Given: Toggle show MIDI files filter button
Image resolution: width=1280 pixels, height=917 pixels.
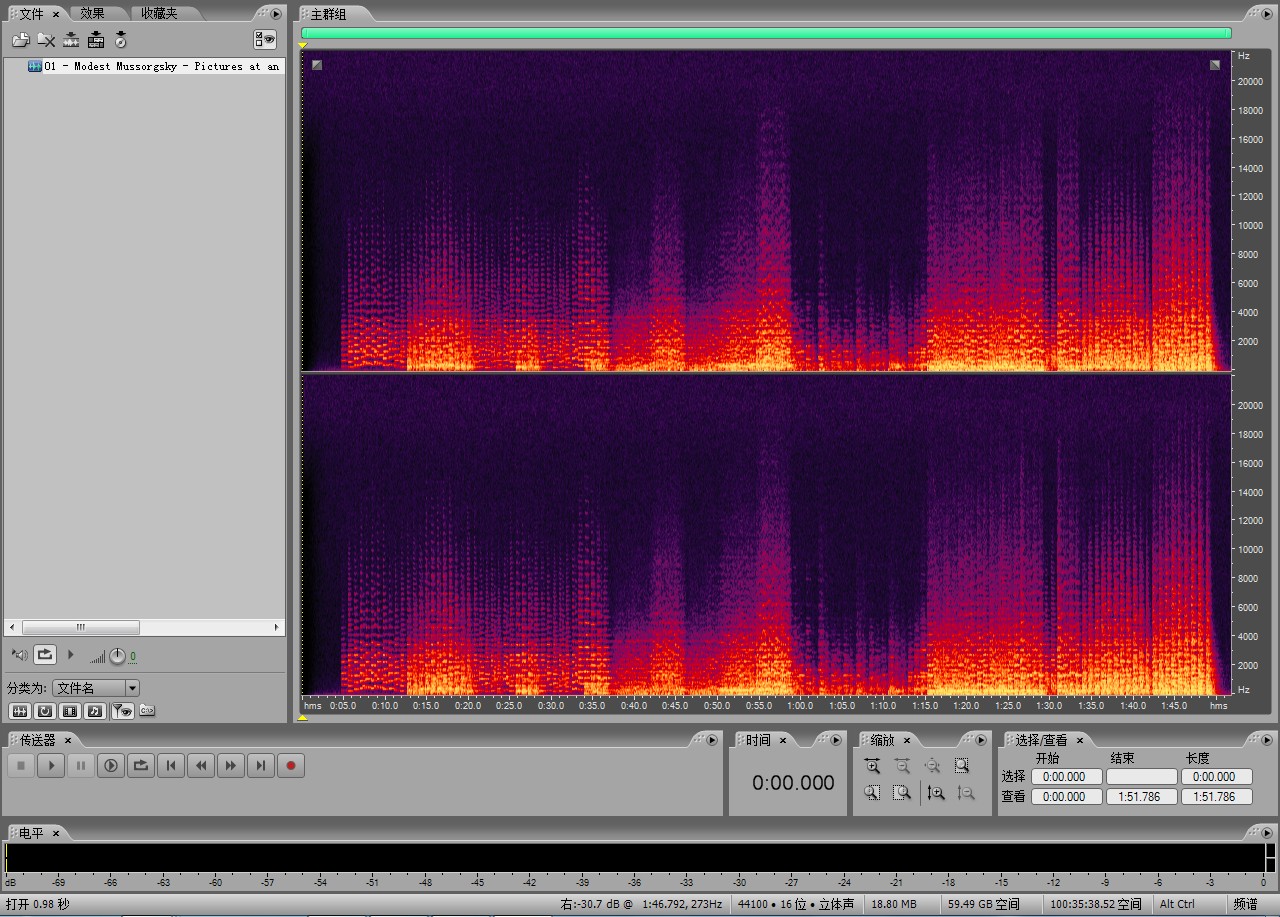Looking at the screenshot, I should [x=95, y=711].
